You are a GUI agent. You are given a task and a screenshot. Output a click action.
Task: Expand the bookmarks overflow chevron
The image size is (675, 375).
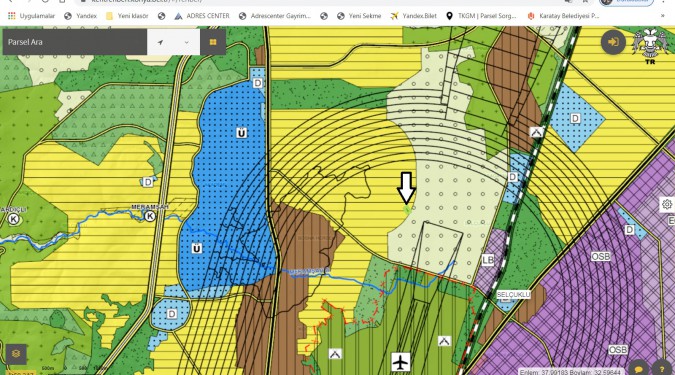coord(663,16)
